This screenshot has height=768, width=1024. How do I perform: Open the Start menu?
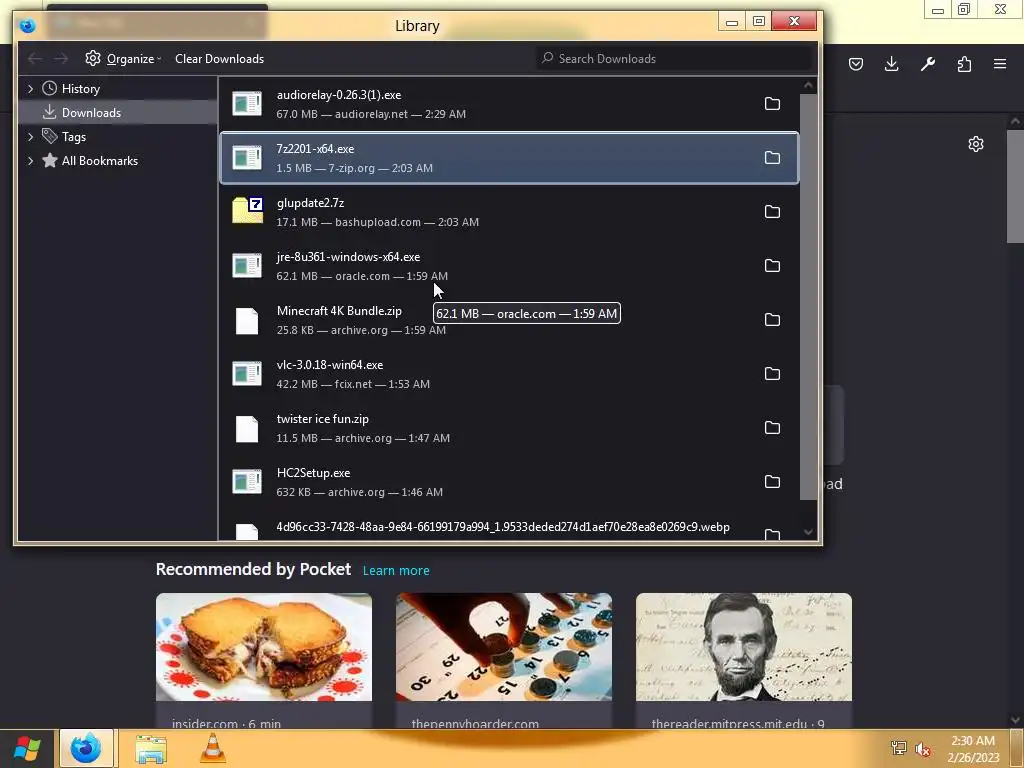coord(27,748)
